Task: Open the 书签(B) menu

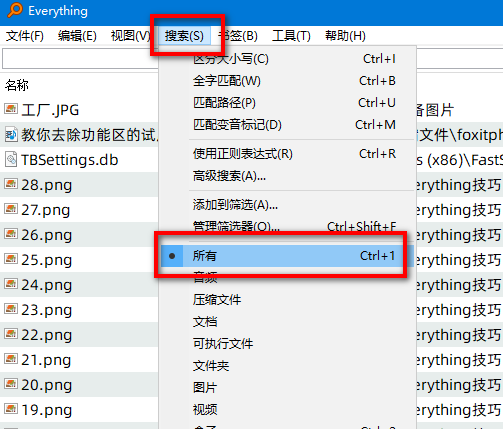Action: tap(238, 36)
